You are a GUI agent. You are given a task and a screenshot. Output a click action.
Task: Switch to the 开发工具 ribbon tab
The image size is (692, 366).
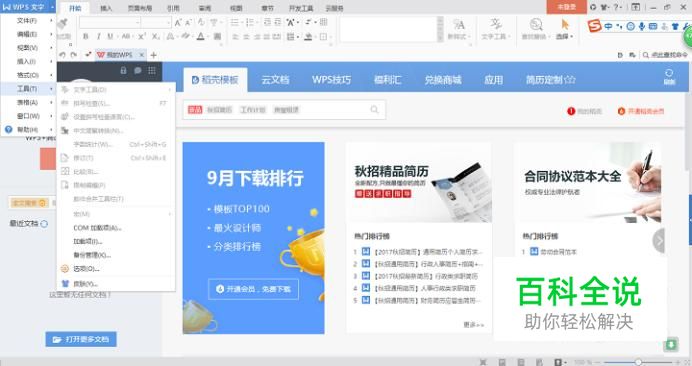pyautogui.click(x=301, y=8)
